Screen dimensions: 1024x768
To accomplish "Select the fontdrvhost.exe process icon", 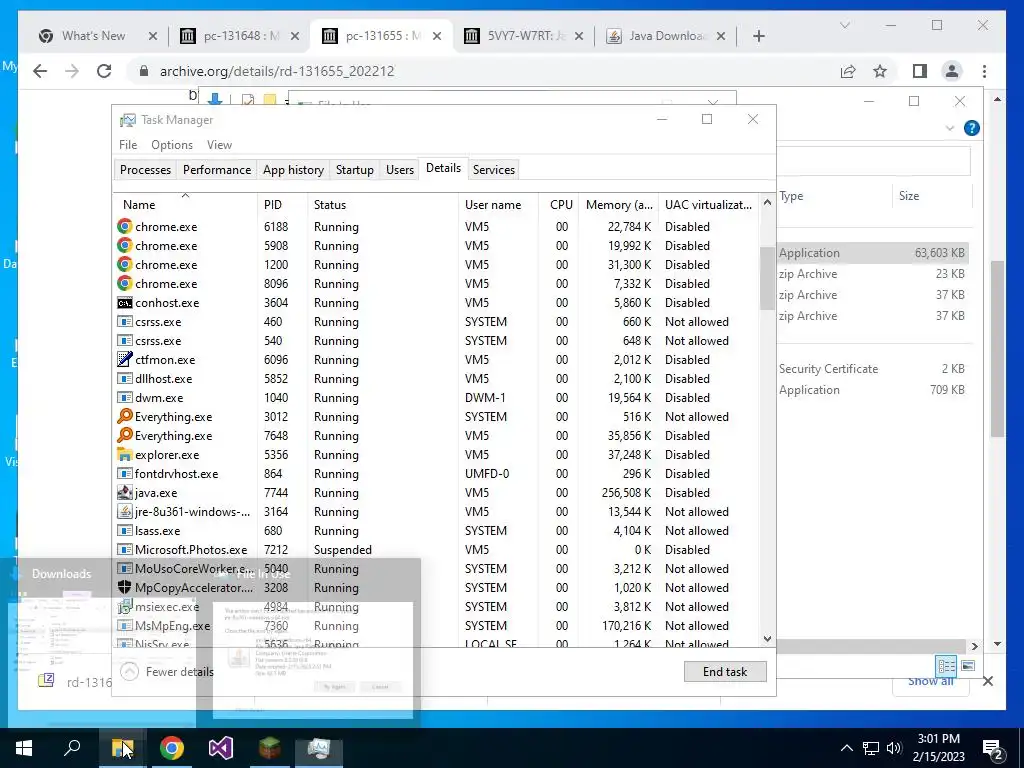I will tap(125, 473).
